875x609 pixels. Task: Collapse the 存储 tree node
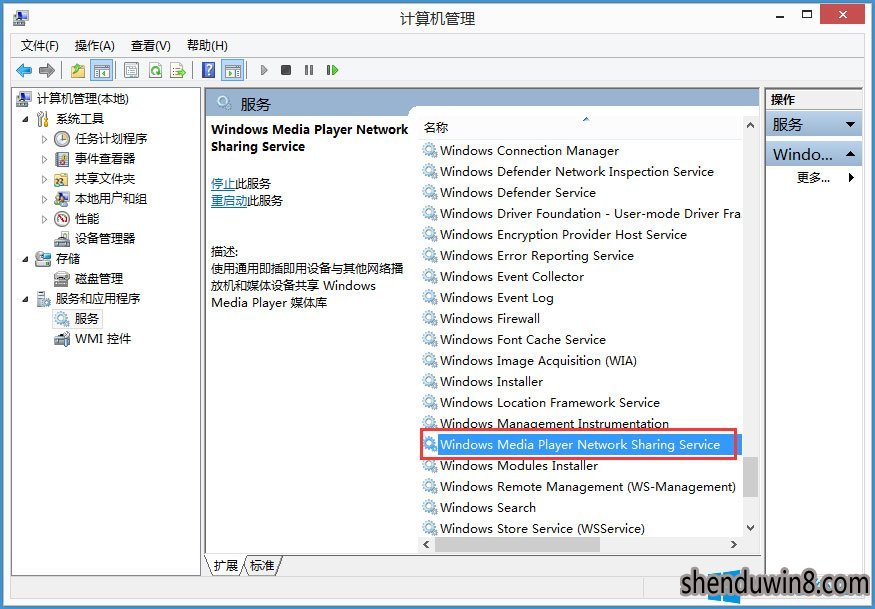coord(25,259)
